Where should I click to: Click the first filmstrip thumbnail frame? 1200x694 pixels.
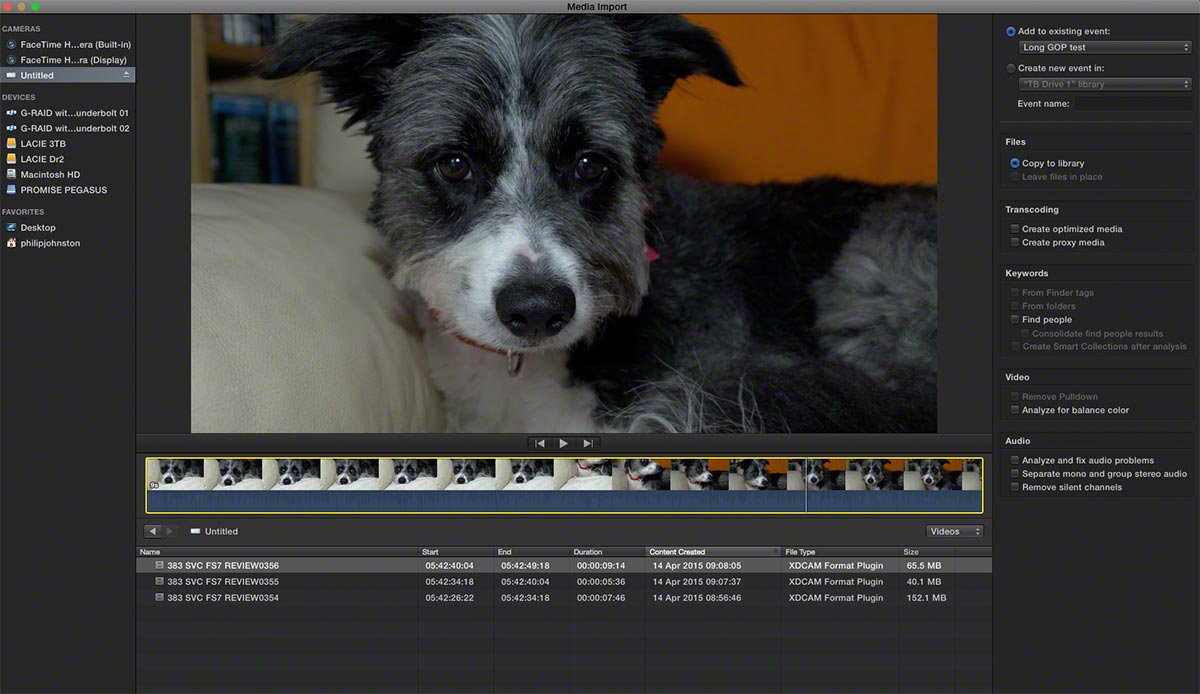tap(175, 474)
